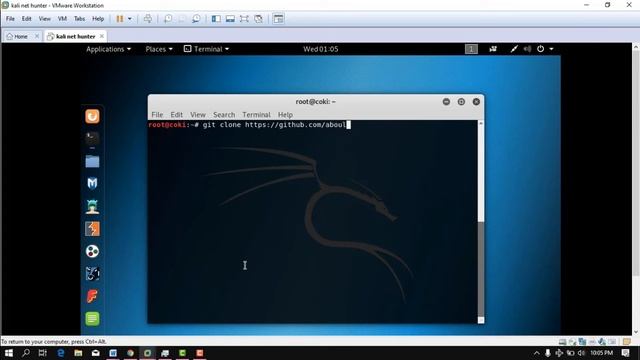Click Windows search icon on taskbar

click(x=26, y=353)
